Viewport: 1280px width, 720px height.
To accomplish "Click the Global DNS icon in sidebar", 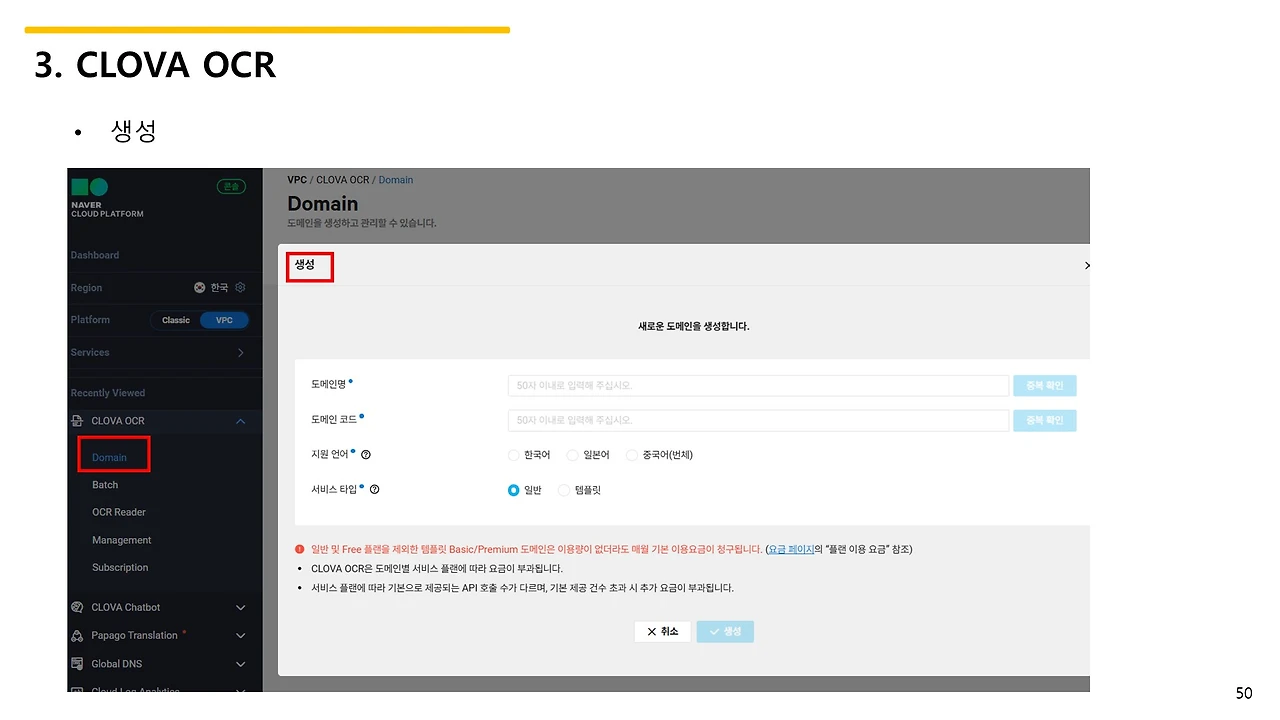I will [78, 663].
